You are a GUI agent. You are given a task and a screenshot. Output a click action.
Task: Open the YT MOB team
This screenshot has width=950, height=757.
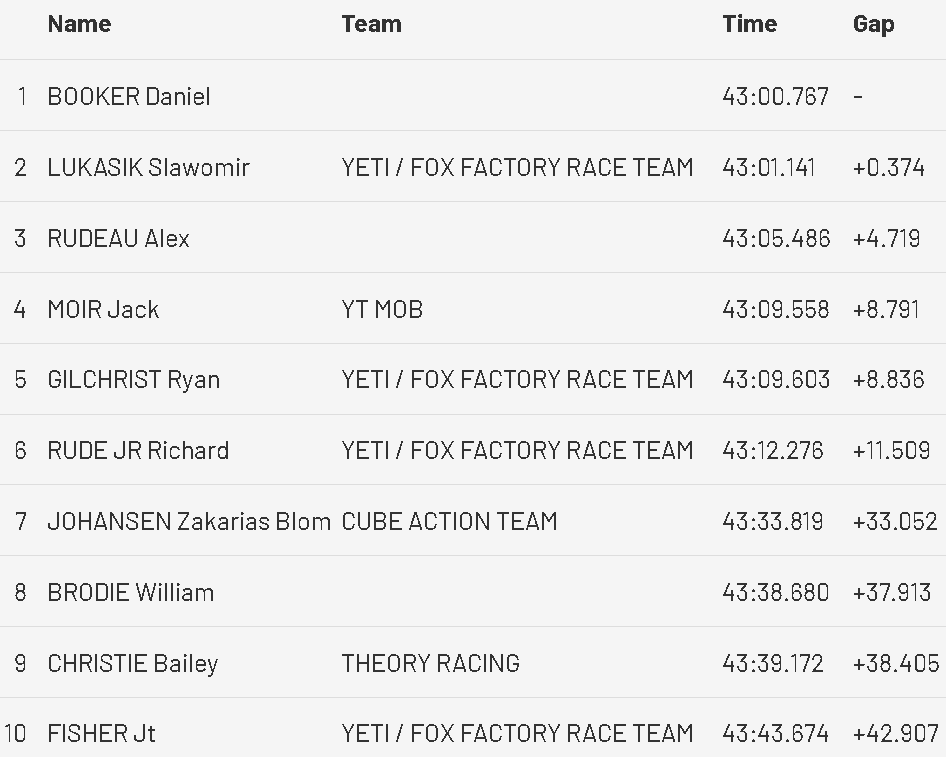[382, 309]
